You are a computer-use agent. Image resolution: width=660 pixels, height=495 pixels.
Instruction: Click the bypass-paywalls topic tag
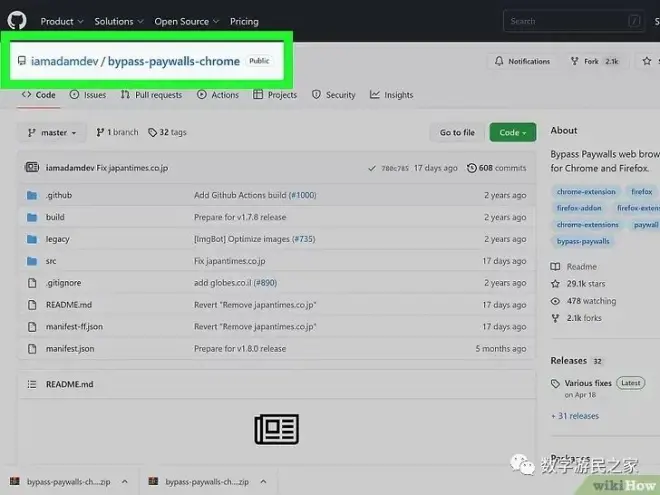click(x=583, y=241)
